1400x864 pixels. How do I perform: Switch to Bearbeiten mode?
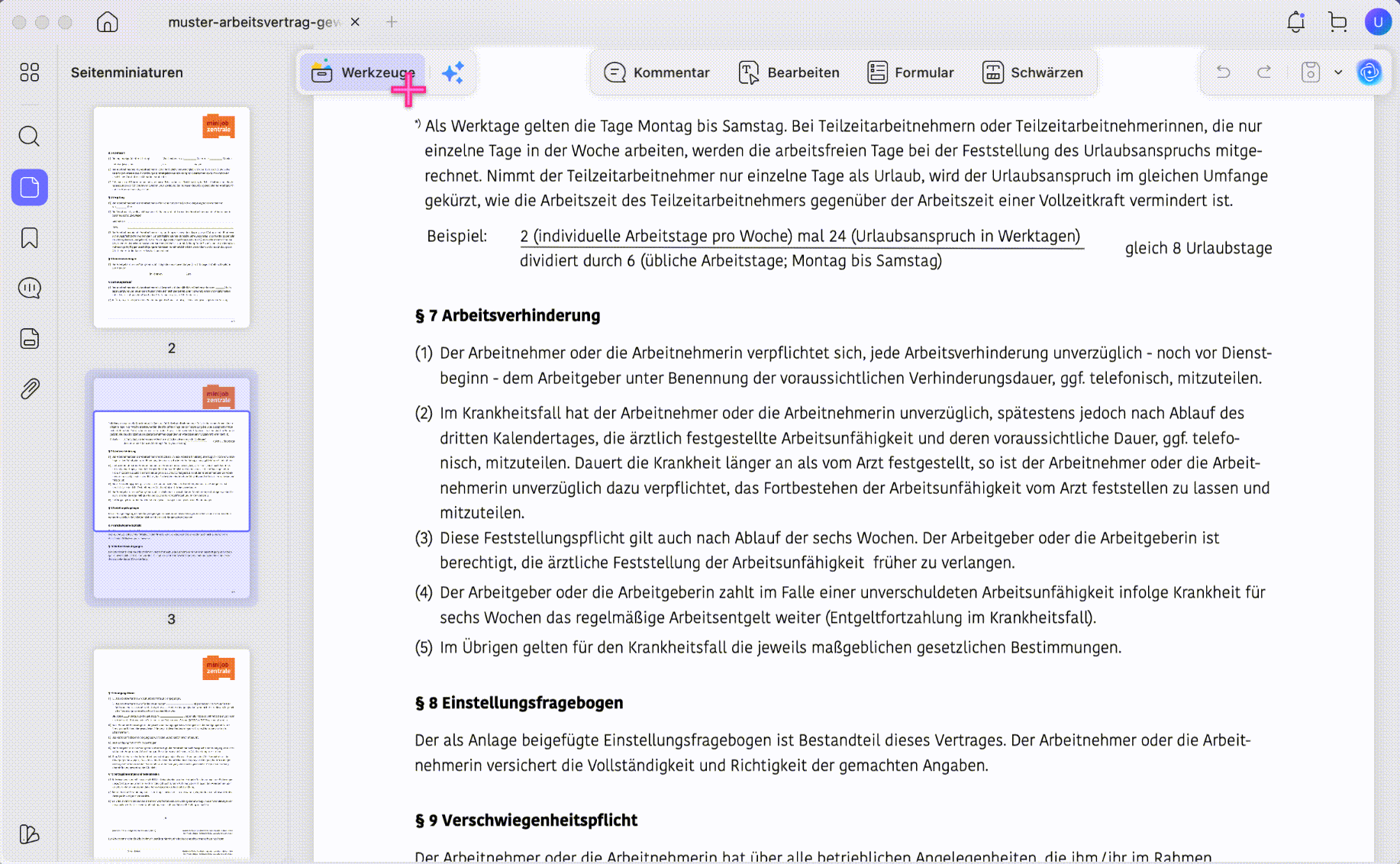[789, 73]
